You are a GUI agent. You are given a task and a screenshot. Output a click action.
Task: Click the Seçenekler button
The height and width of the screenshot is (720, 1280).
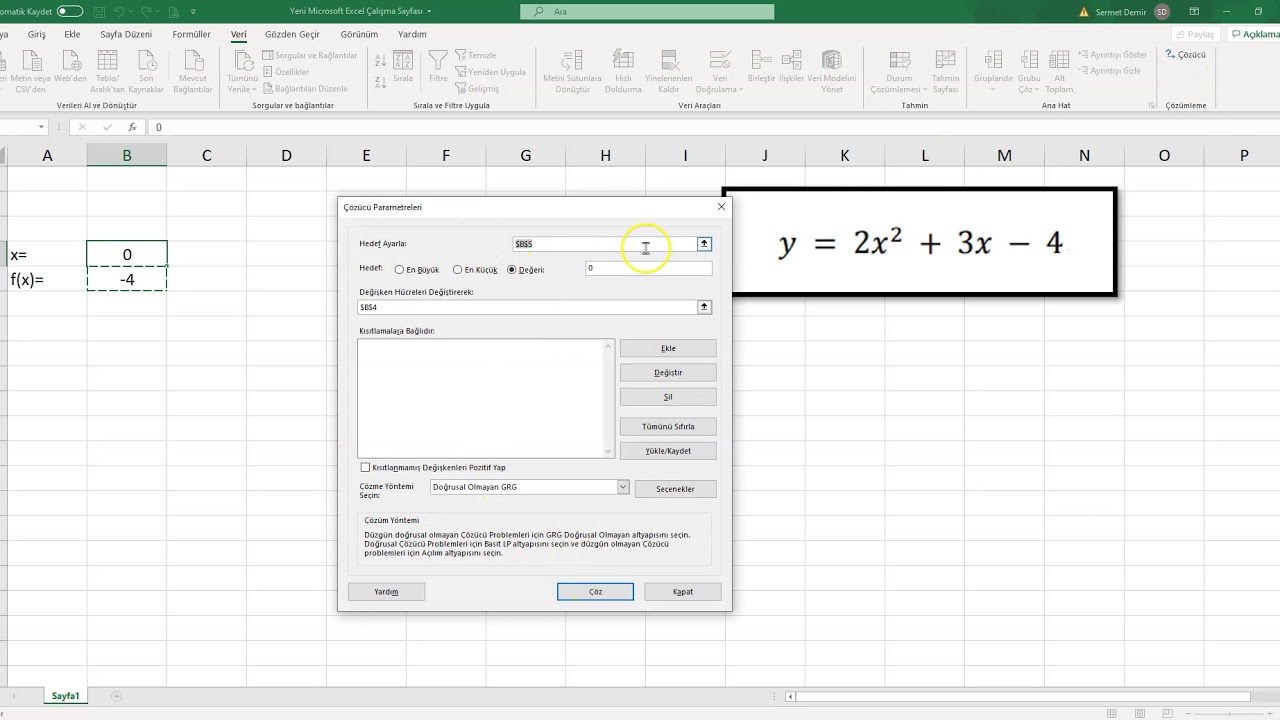click(675, 489)
